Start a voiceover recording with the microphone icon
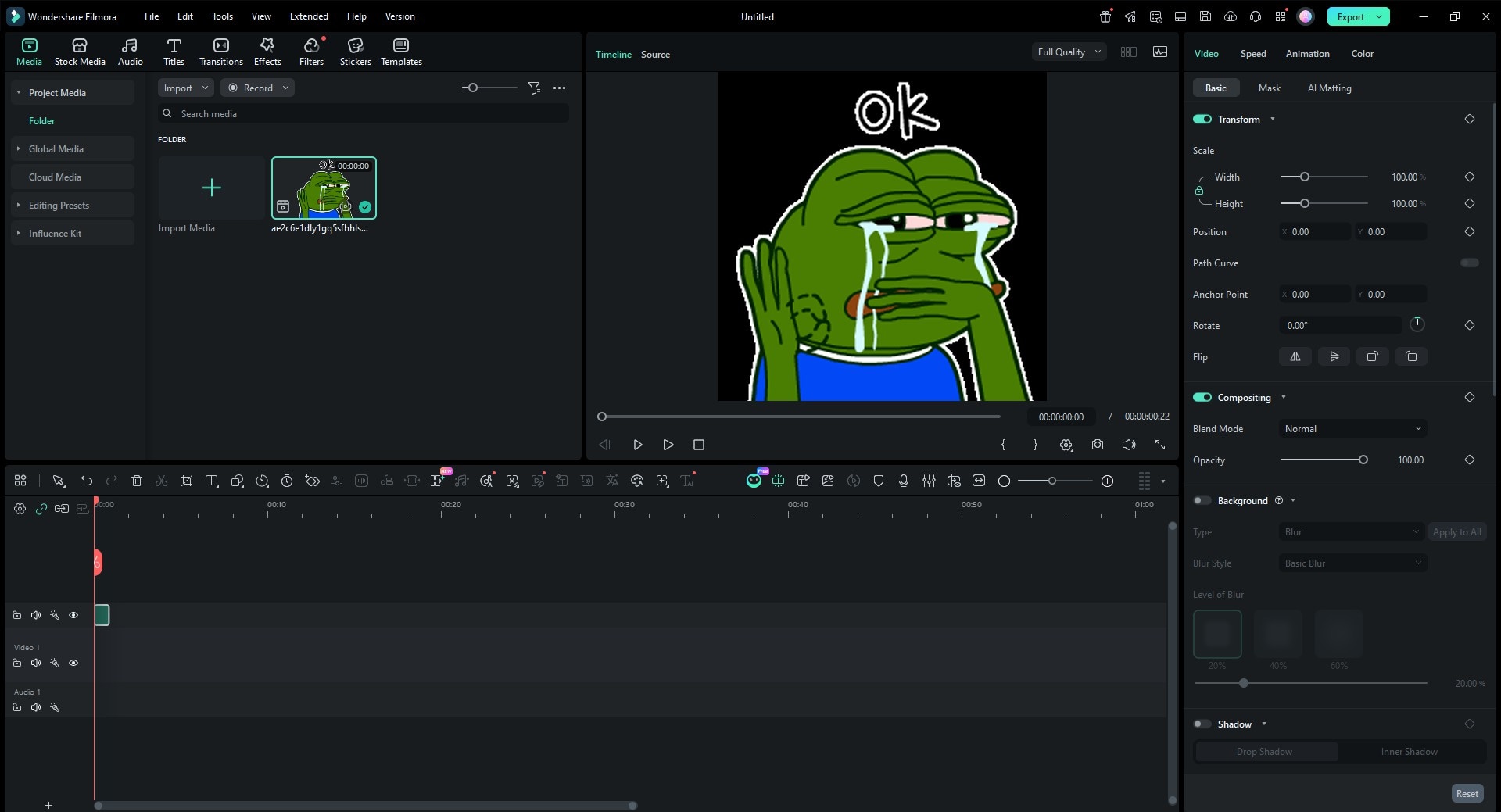This screenshot has height=812, width=1501. pyautogui.click(x=904, y=481)
